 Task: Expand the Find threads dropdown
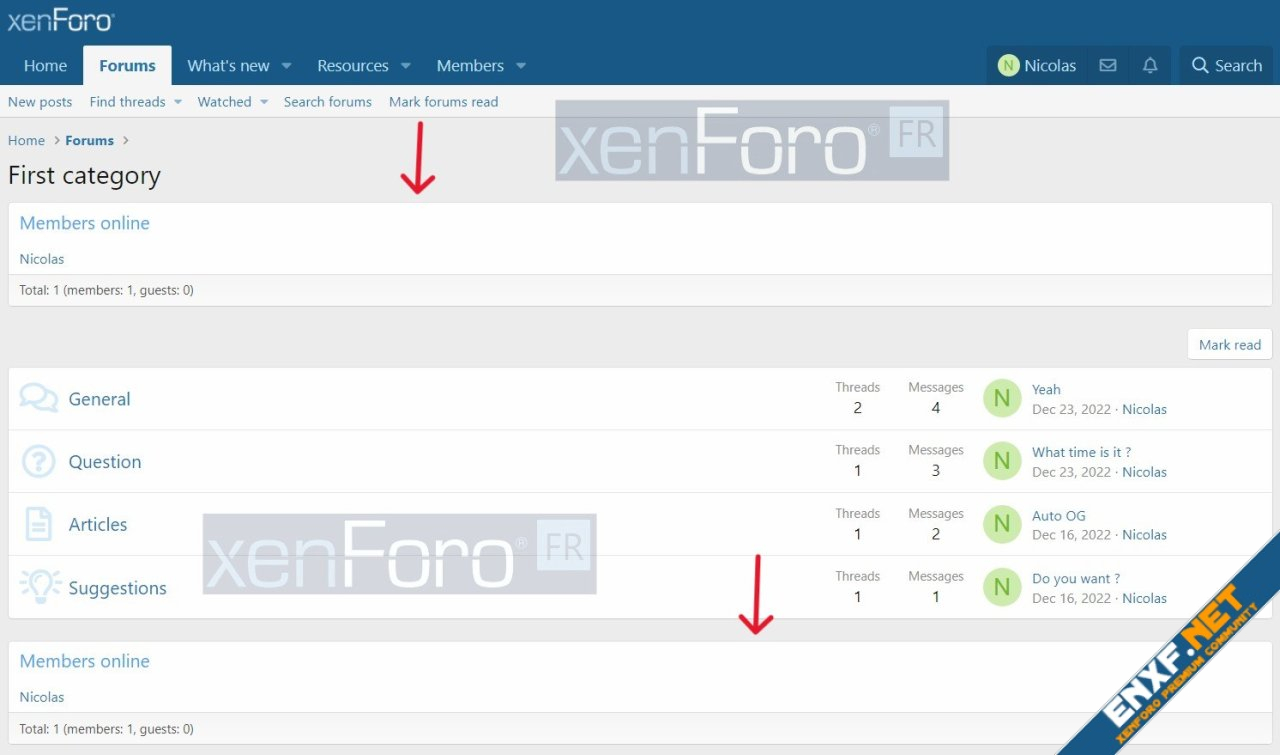tap(177, 102)
